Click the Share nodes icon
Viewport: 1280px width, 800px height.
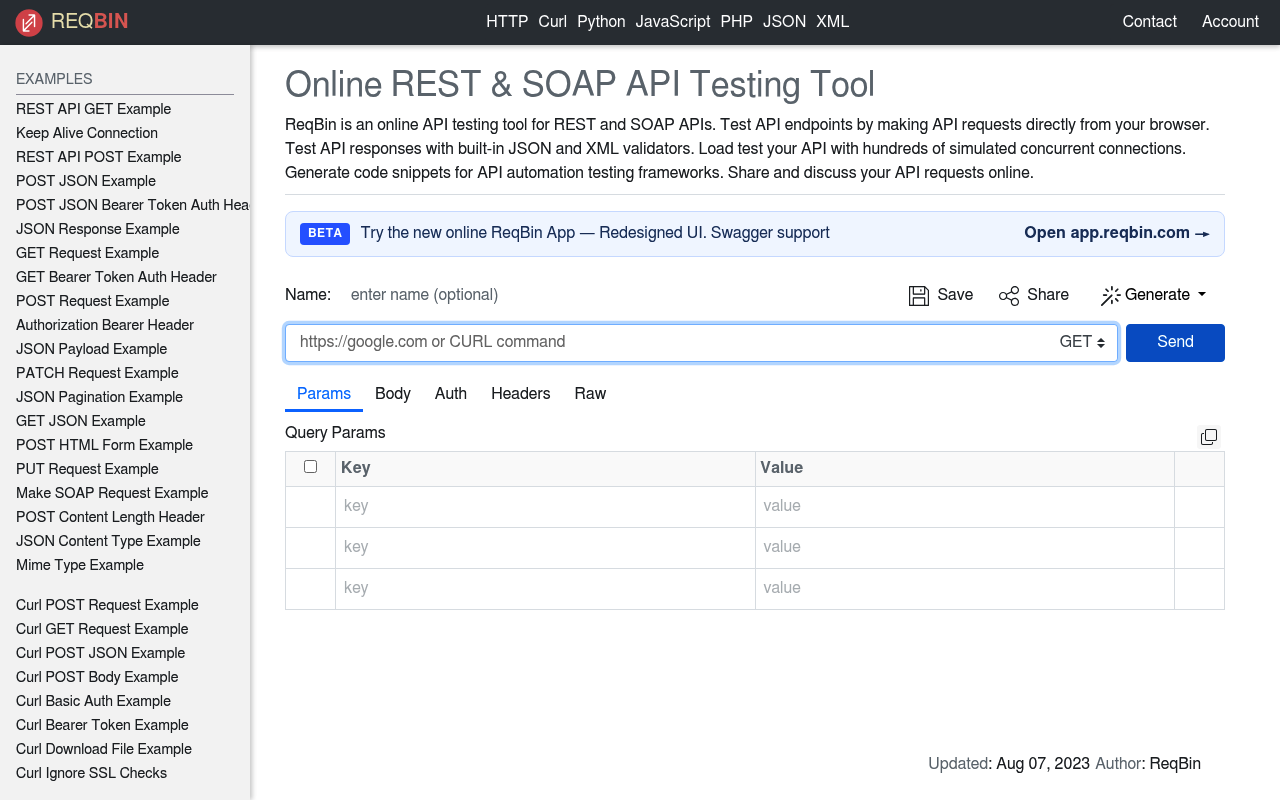click(1009, 295)
